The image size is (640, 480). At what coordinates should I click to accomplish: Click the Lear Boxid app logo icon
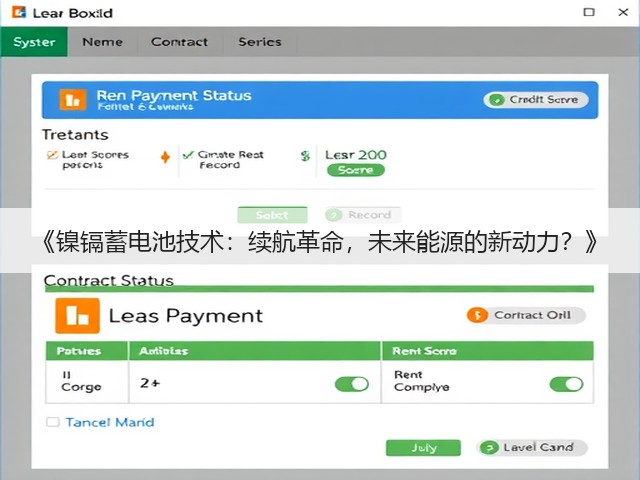(19, 12)
